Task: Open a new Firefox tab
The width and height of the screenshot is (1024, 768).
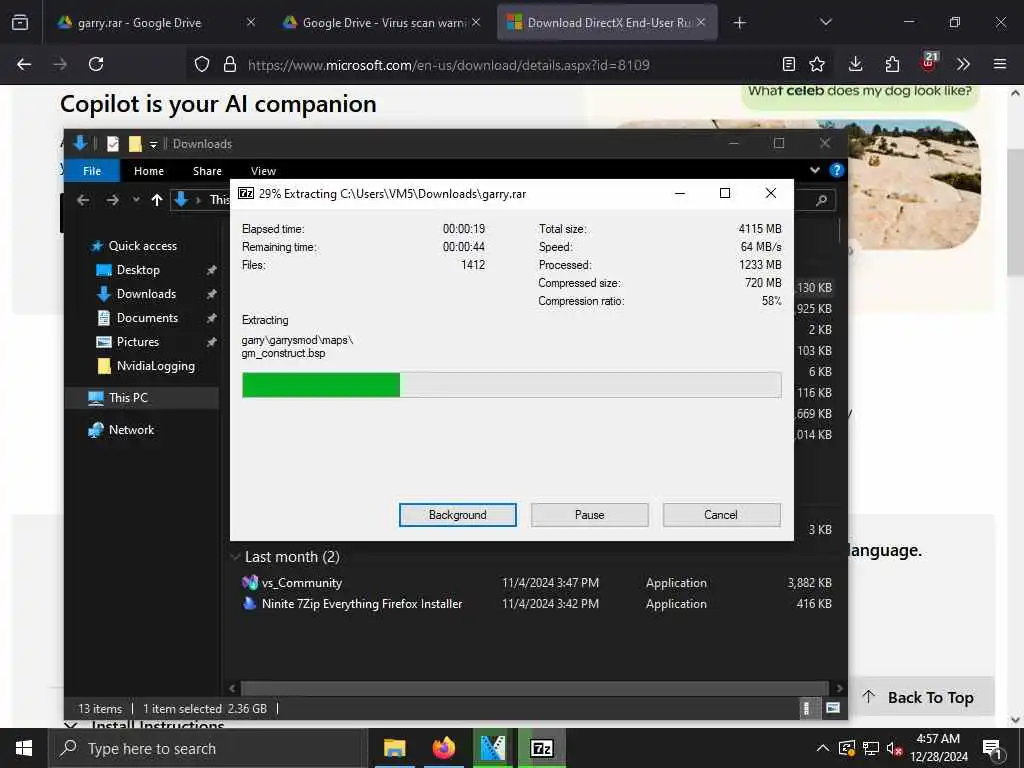Action: click(x=739, y=23)
